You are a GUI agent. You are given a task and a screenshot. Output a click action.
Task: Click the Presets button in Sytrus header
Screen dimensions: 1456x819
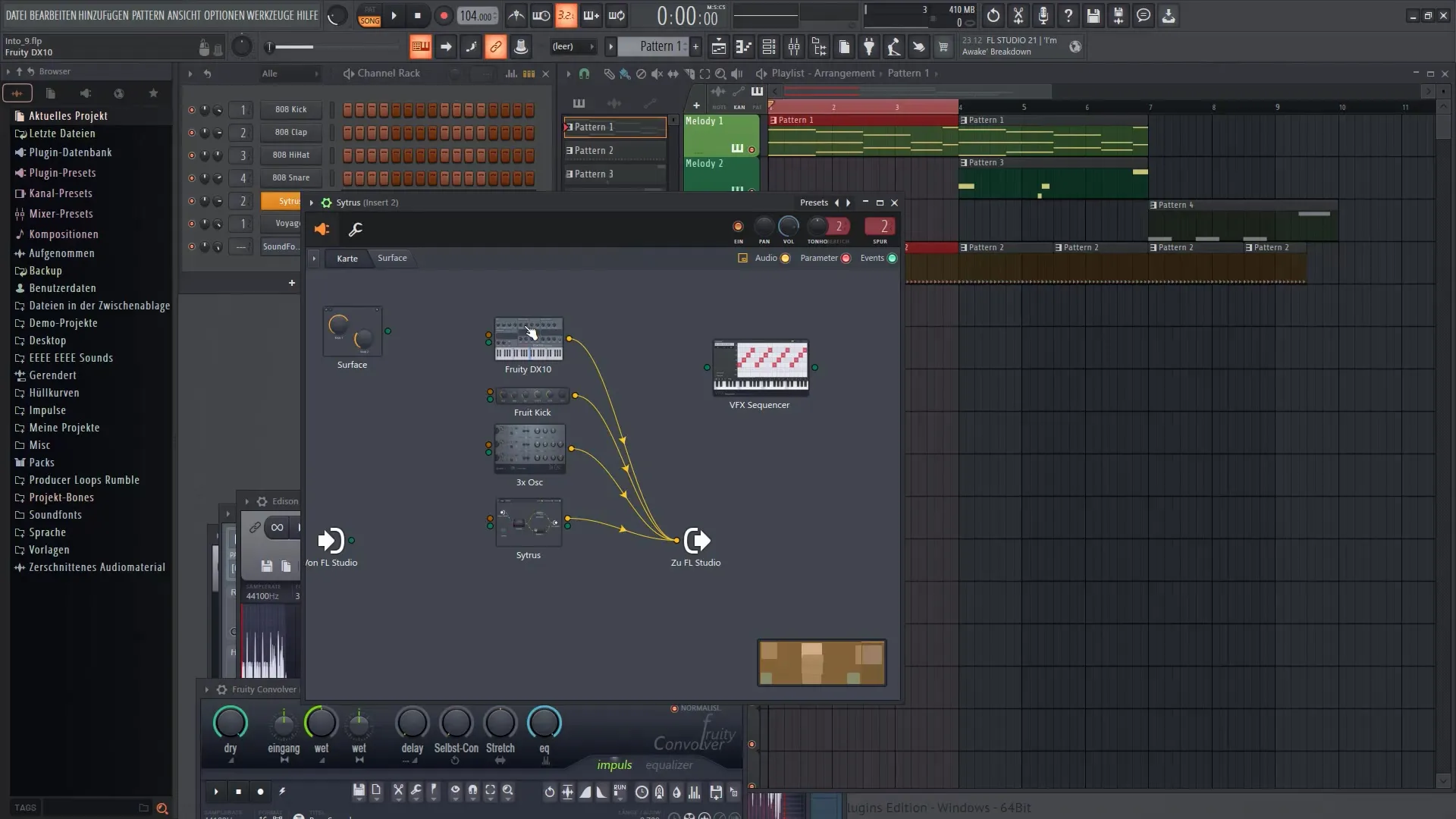tap(812, 202)
